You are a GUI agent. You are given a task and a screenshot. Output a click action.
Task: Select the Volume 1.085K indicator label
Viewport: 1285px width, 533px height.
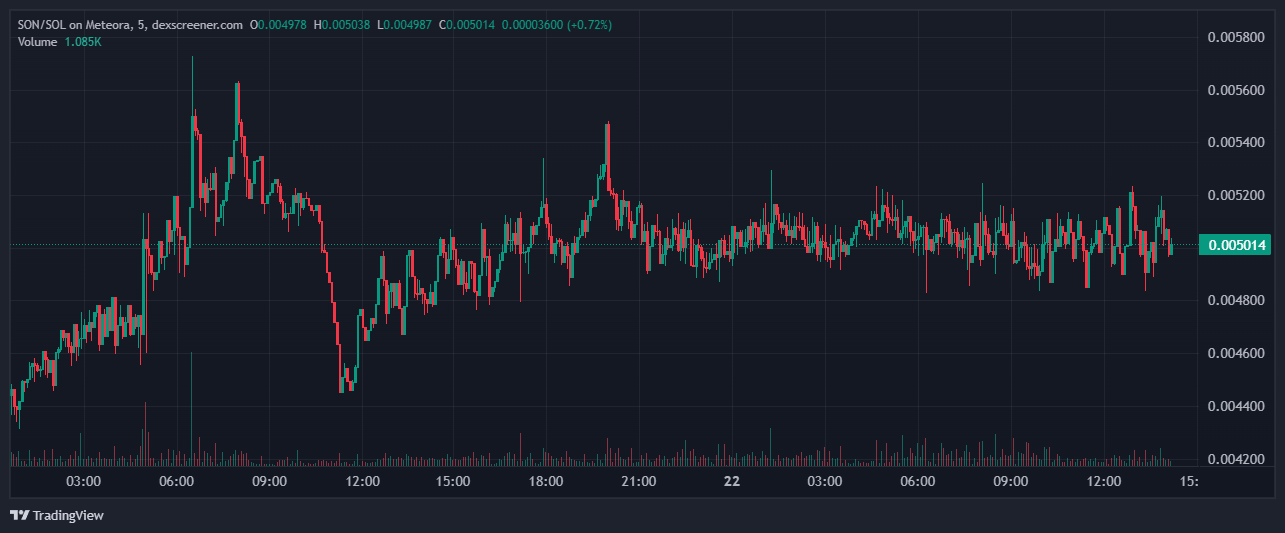[60, 41]
